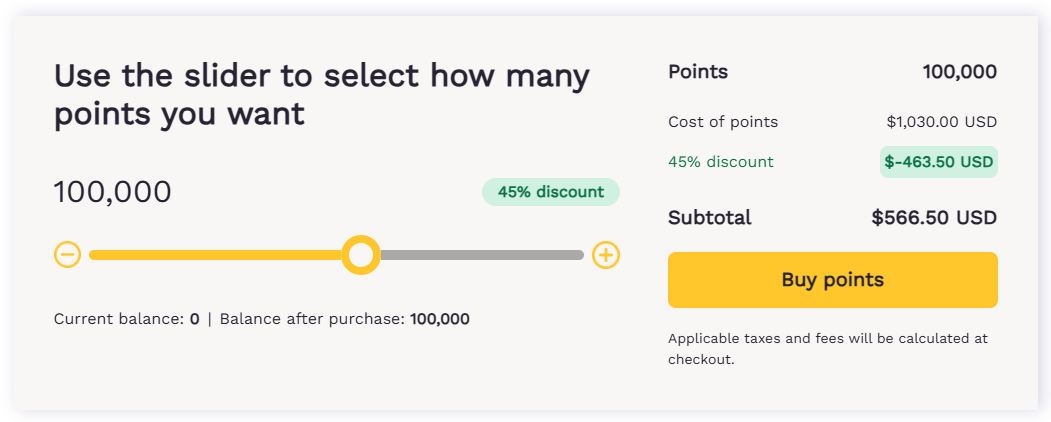Click the $1,030.00 USD cost amount
The width and height of the screenshot is (1051, 422).
pos(941,122)
